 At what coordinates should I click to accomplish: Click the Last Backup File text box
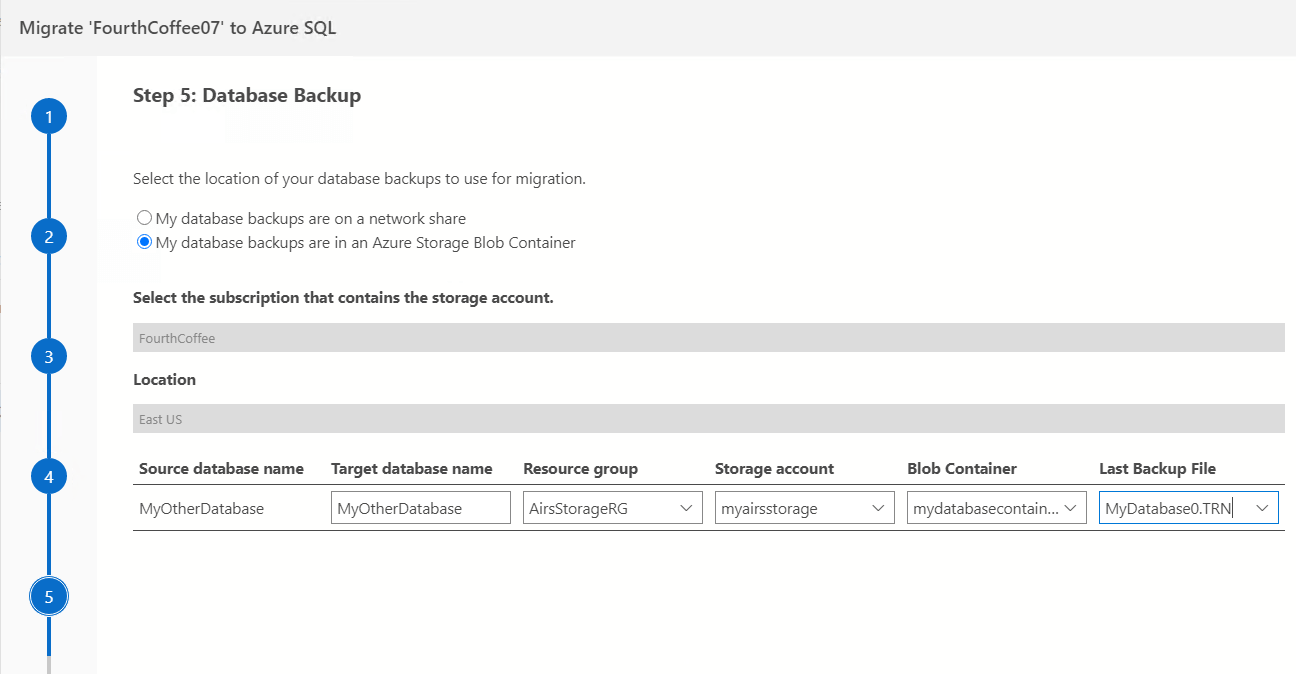point(1170,508)
